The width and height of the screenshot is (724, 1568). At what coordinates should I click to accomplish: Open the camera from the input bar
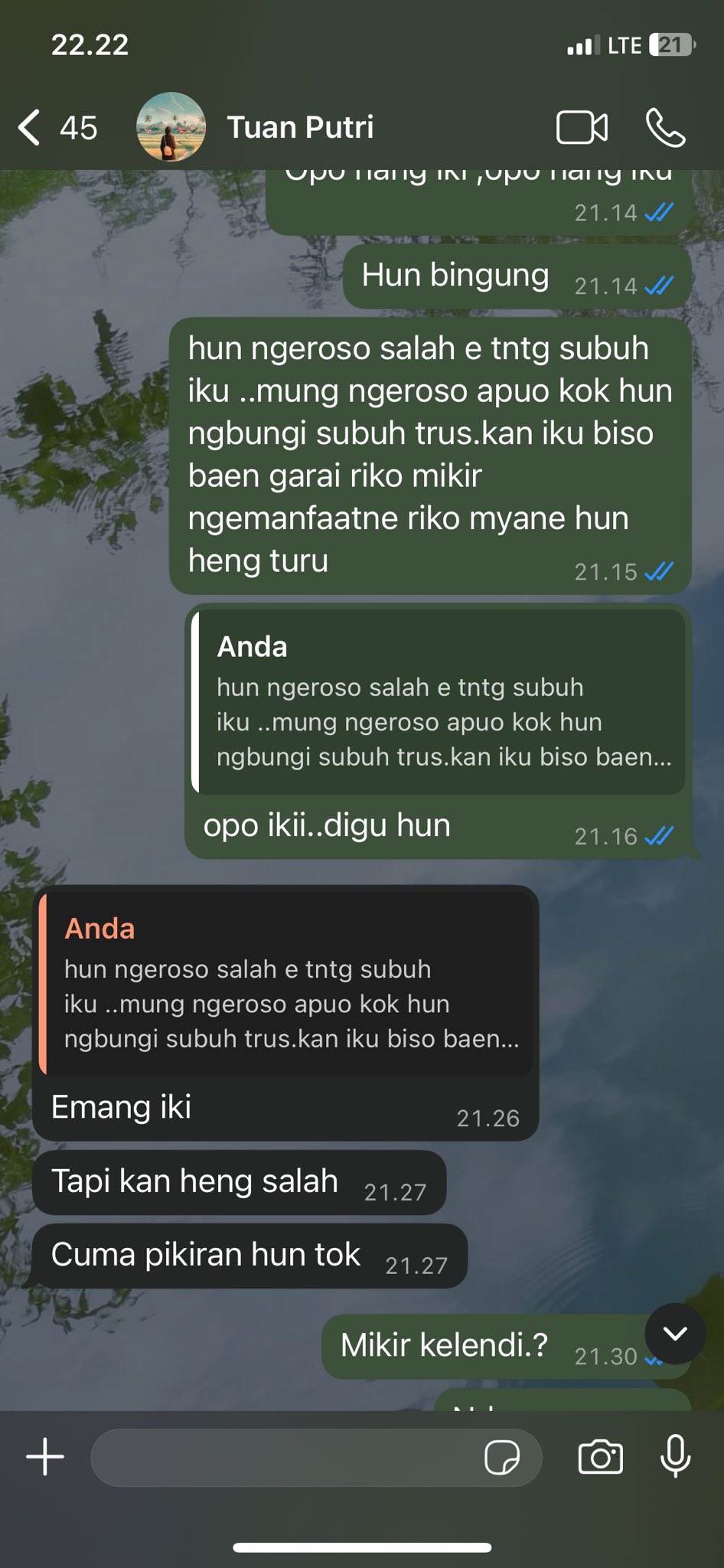pyautogui.click(x=601, y=1456)
